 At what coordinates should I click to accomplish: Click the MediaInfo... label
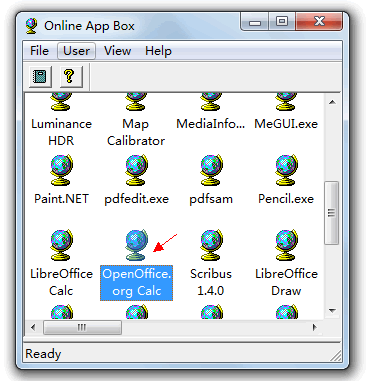211,124
